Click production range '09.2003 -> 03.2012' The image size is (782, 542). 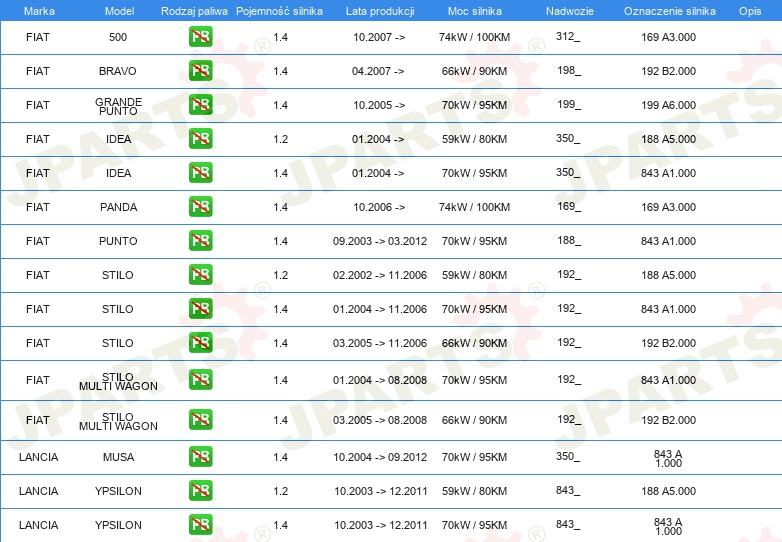point(380,241)
